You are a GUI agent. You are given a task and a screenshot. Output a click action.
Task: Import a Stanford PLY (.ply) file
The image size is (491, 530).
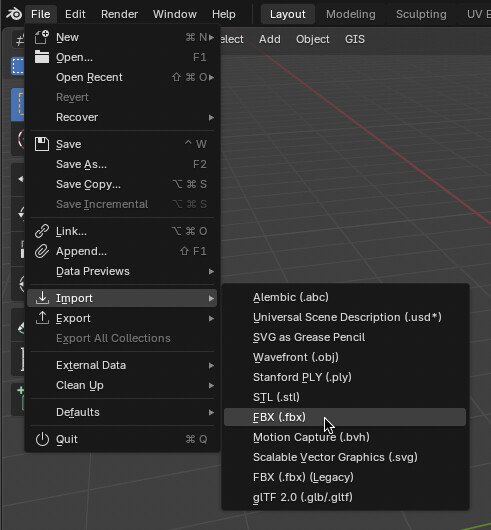[x=345, y=377]
